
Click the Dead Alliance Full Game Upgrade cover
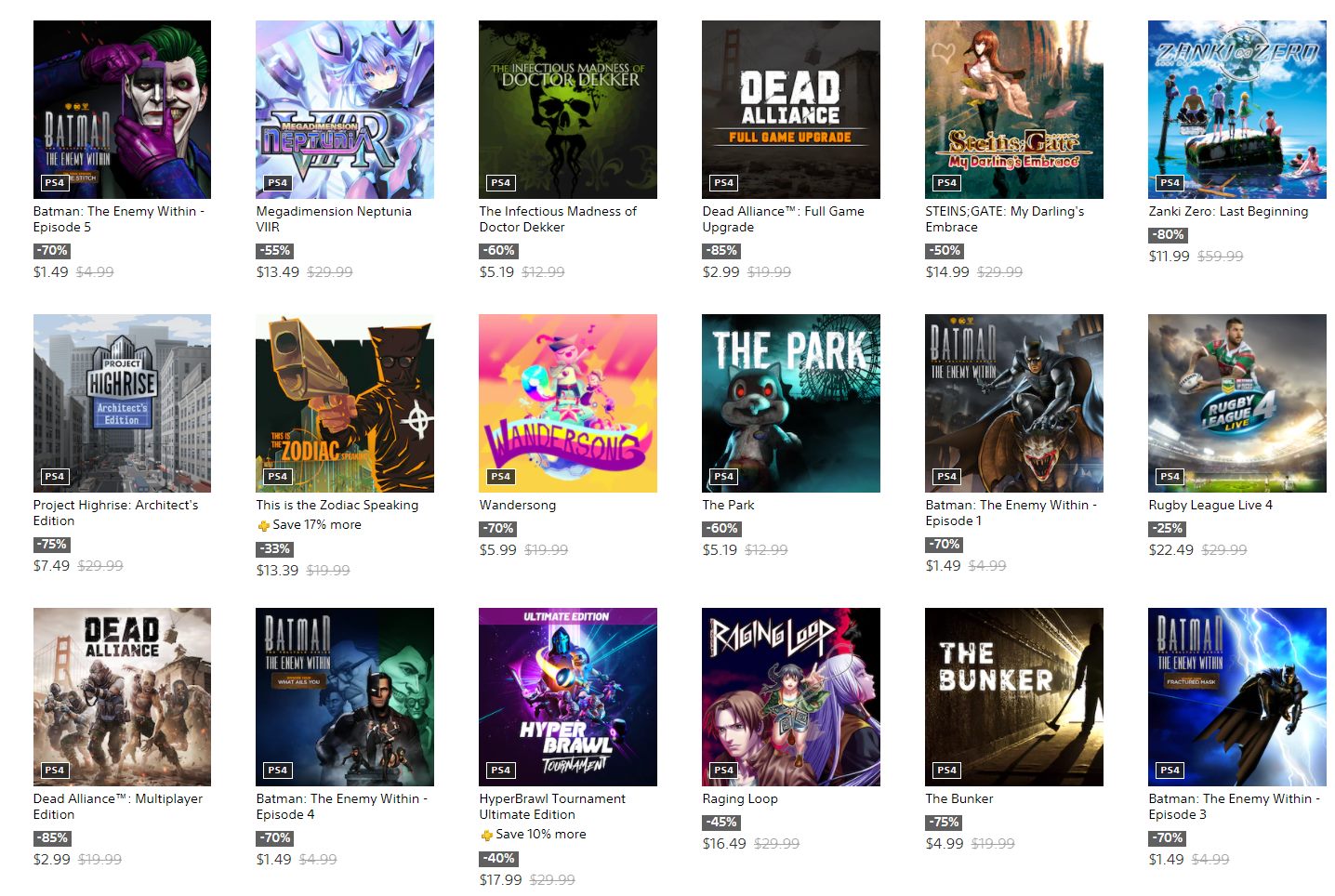coord(791,110)
